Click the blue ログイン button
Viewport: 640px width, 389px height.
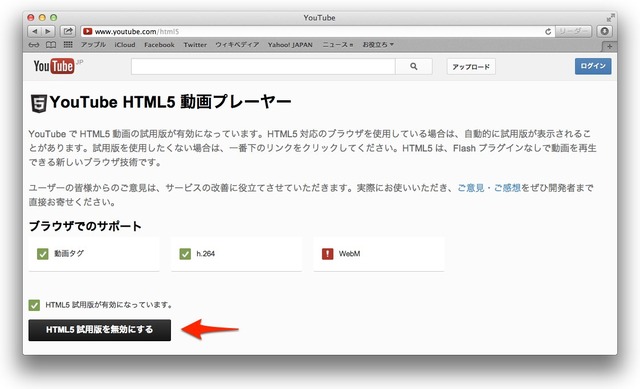pos(593,66)
